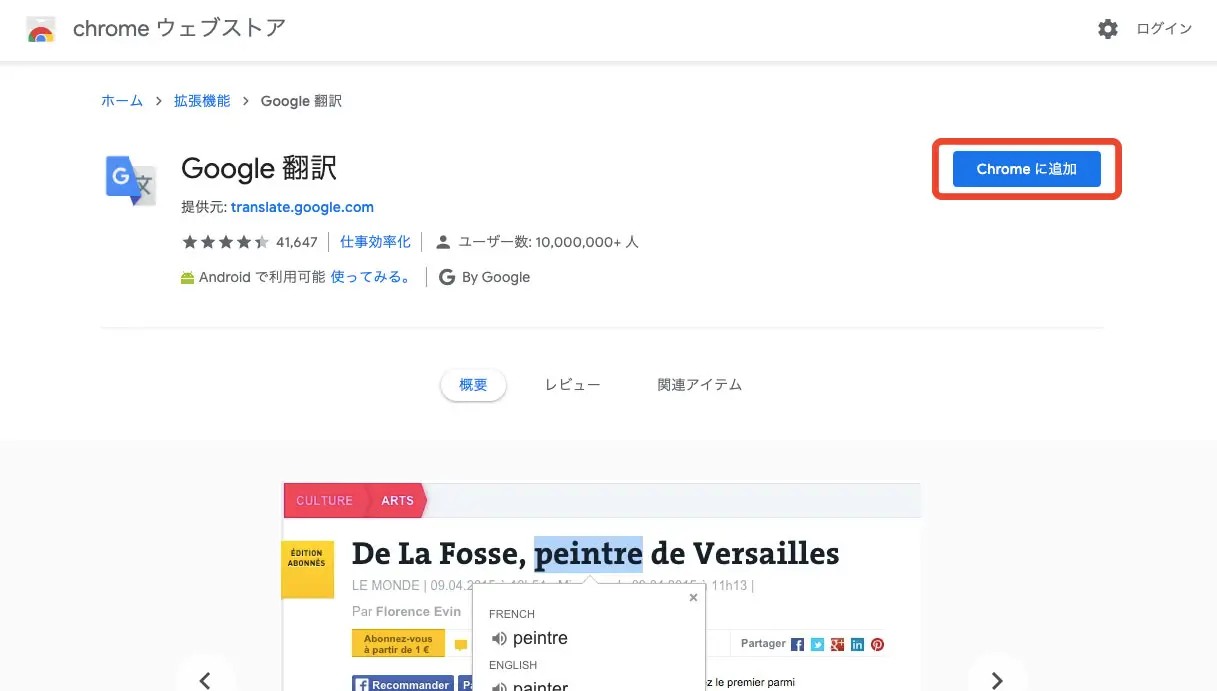The height and width of the screenshot is (691, 1217).
Task: Open the 使ってみる。 link
Action: (x=371, y=277)
